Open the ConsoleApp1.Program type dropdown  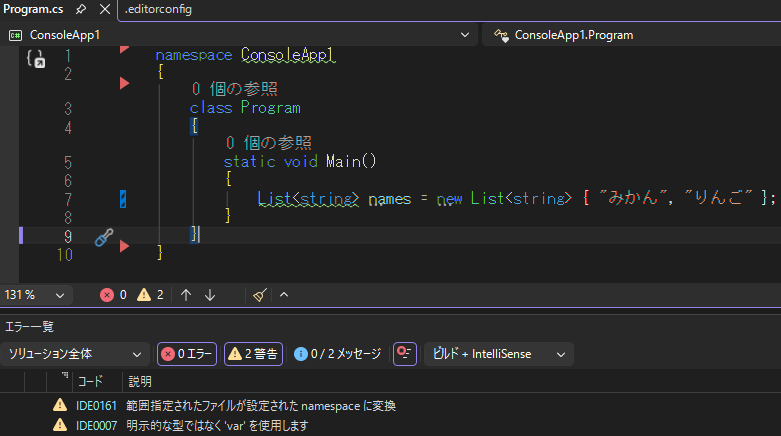tap(630, 35)
